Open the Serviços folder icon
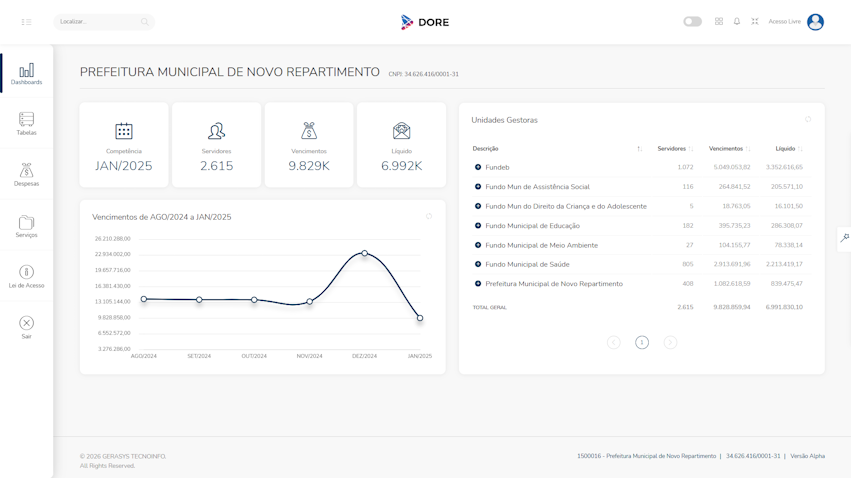The image size is (851, 478). click(x=27, y=222)
